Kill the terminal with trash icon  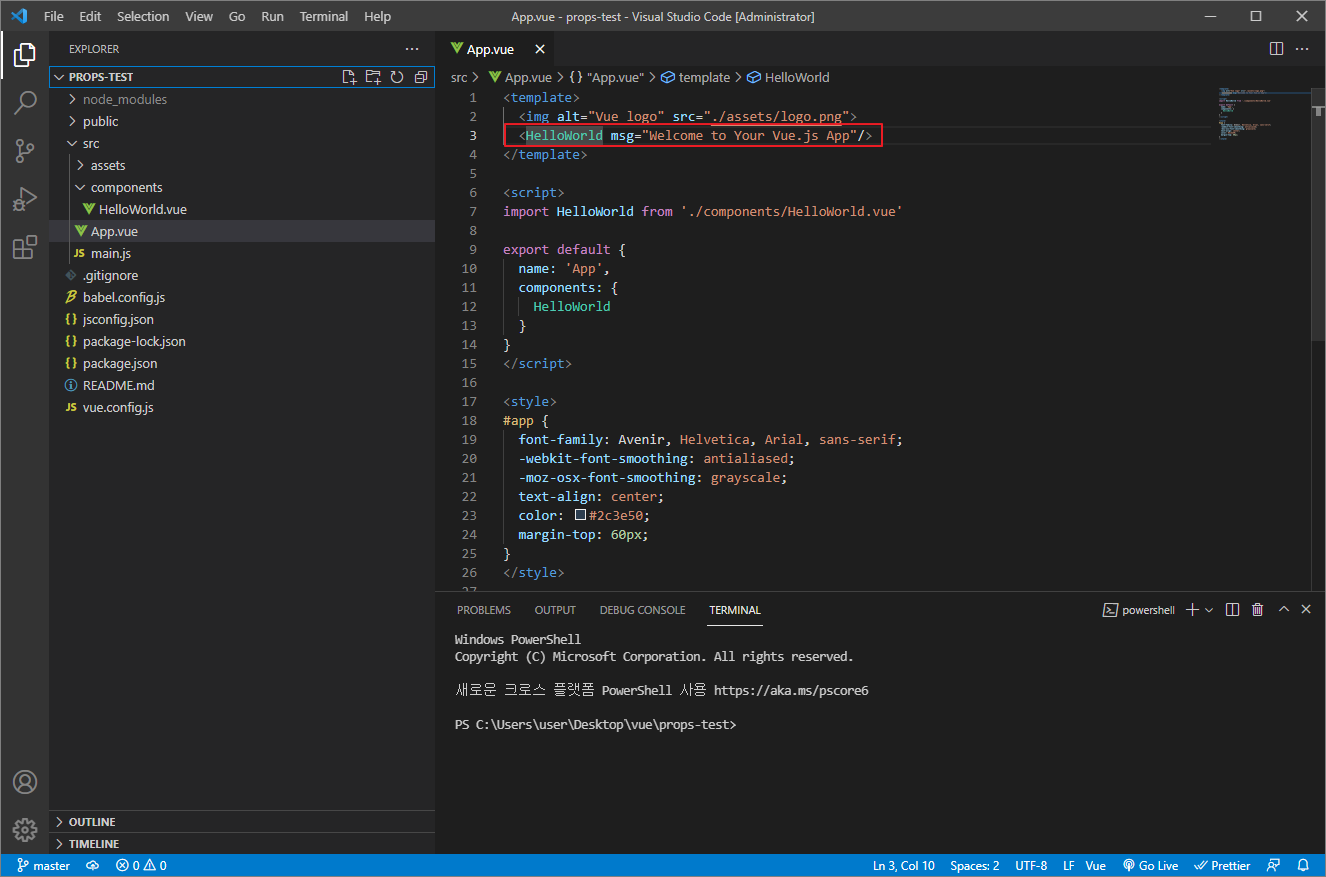pos(1258,610)
